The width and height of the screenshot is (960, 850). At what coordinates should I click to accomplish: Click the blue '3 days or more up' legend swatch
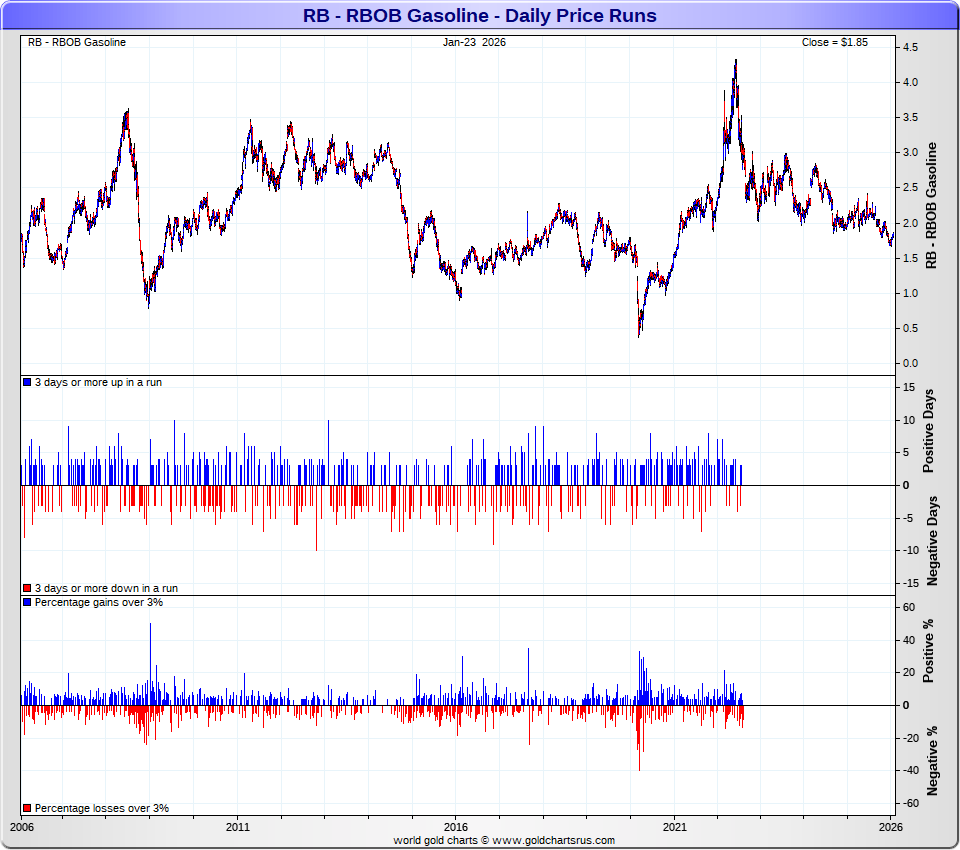pyautogui.click(x=27, y=383)
